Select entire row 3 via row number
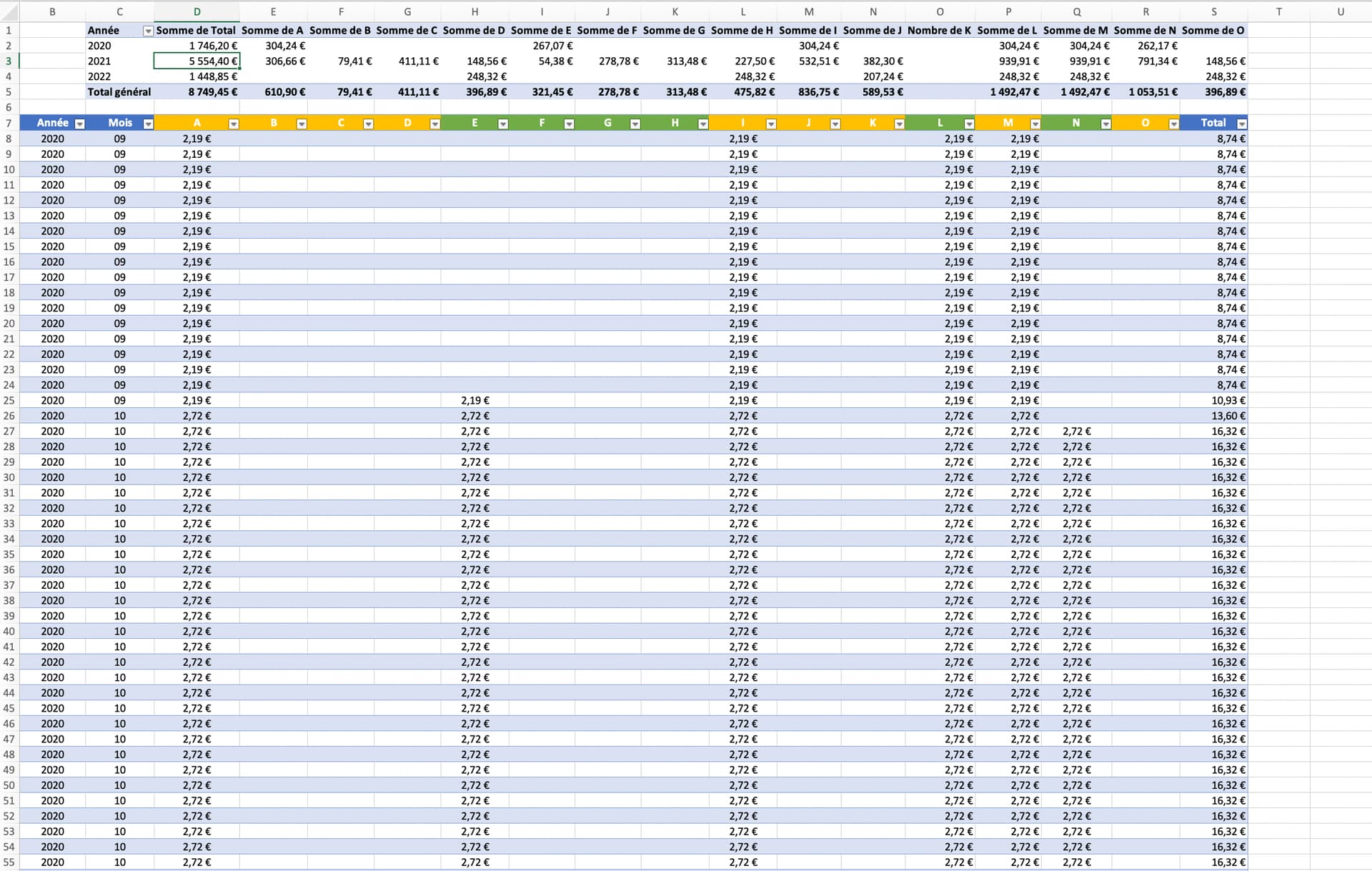 9,61
